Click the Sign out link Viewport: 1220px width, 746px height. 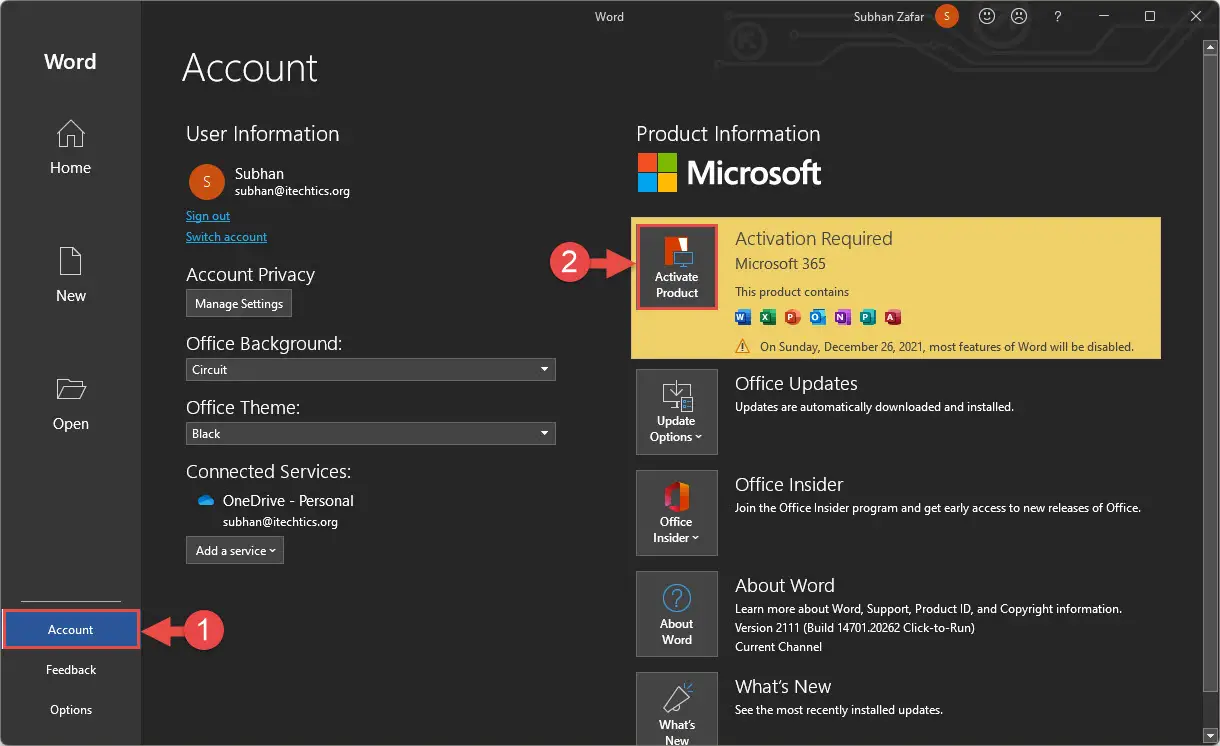coord(208,216)
